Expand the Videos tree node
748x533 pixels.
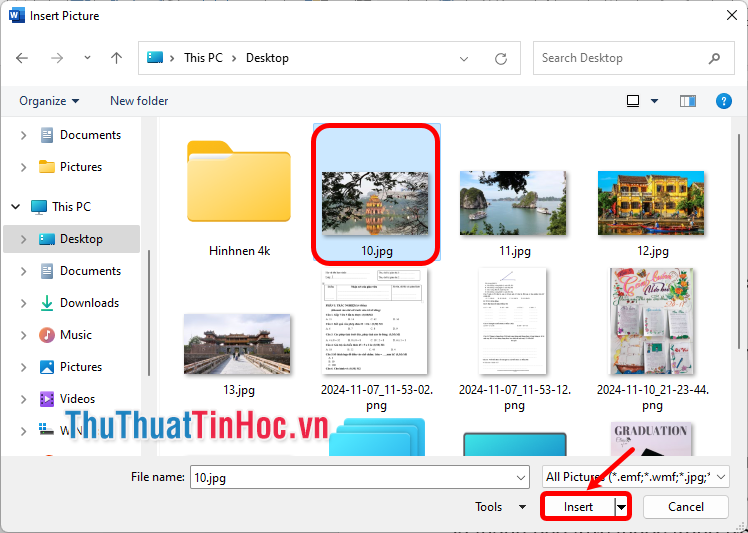click(23, 399)
